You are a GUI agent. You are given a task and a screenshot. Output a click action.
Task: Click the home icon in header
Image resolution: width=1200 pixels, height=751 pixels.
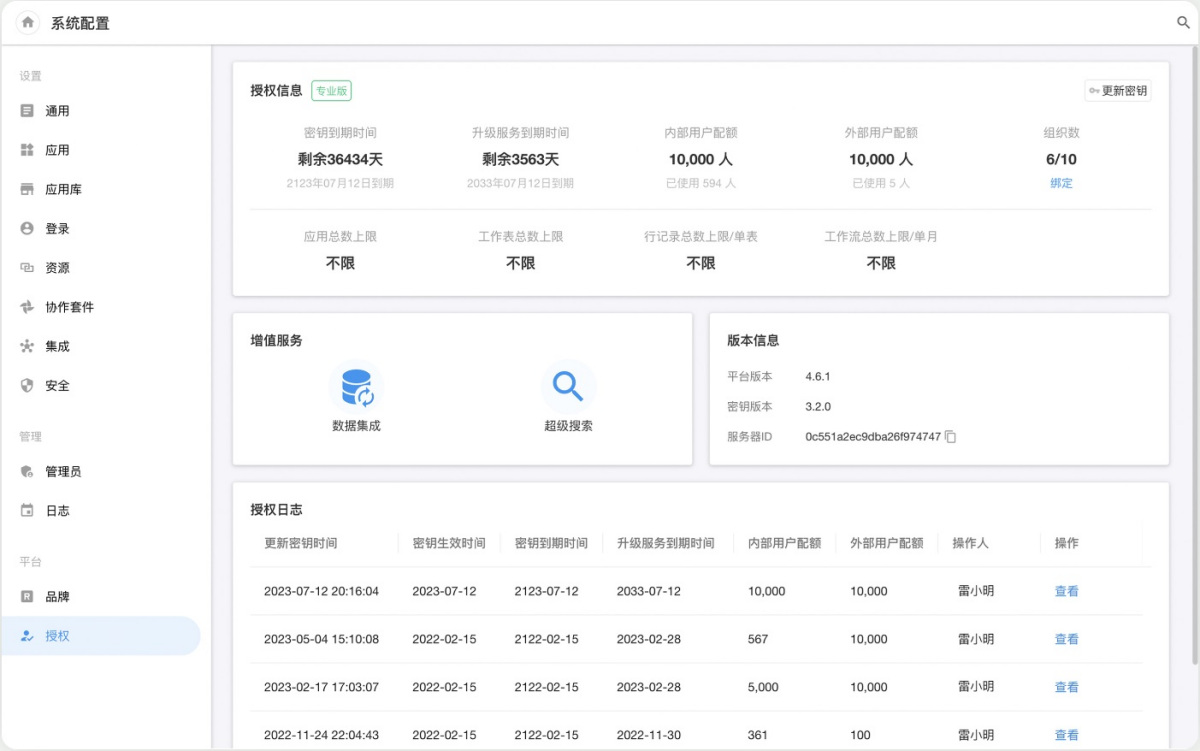pyautogui.click(x=28, y=22)
